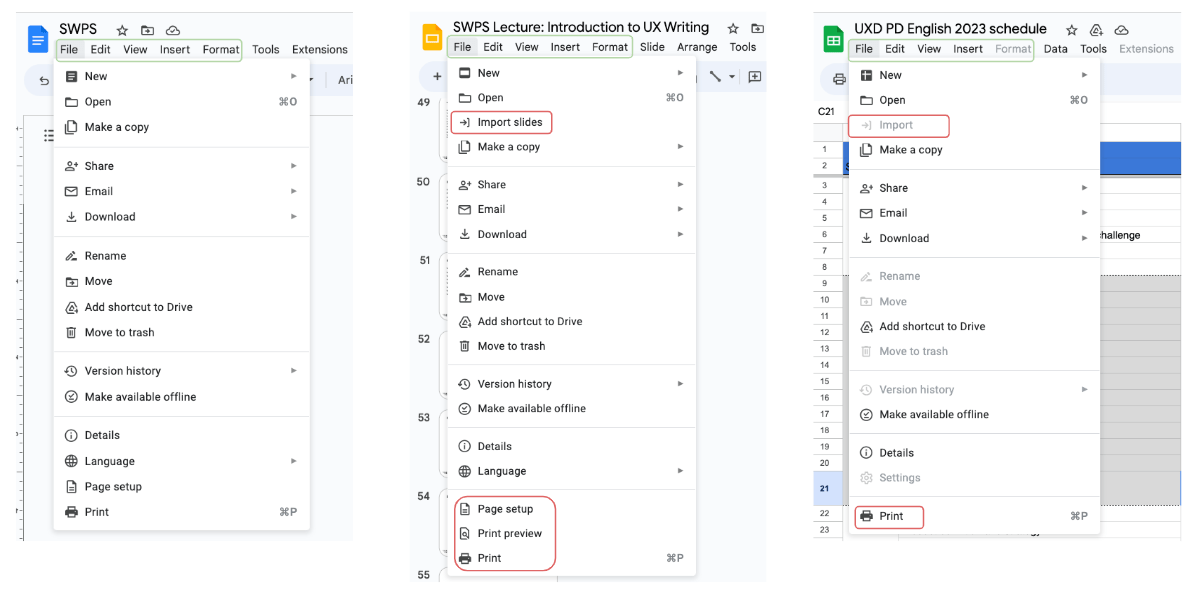Open Insert menu in Docs window

175,49
